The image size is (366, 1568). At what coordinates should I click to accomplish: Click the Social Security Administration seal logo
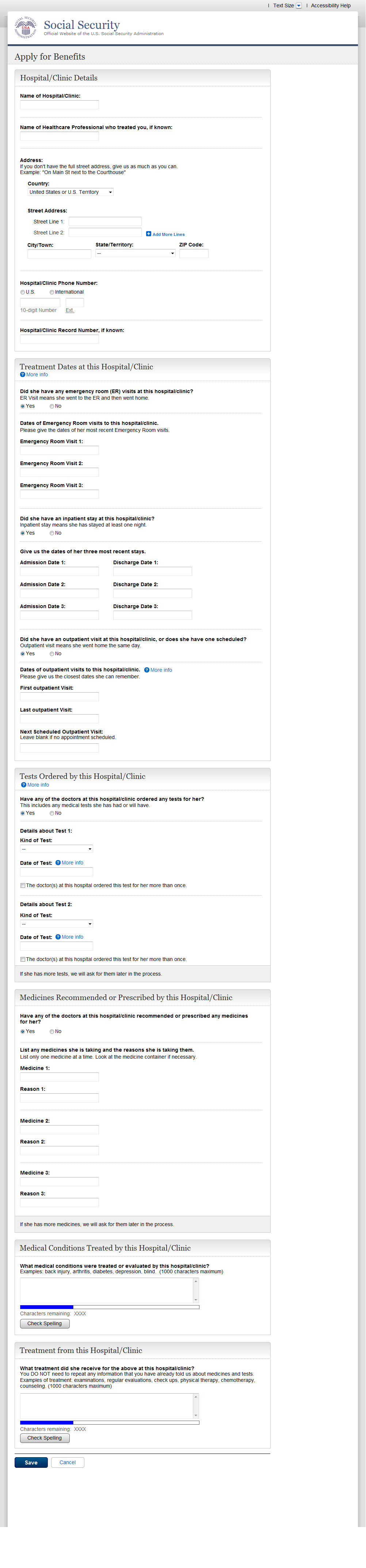(26, 27)
